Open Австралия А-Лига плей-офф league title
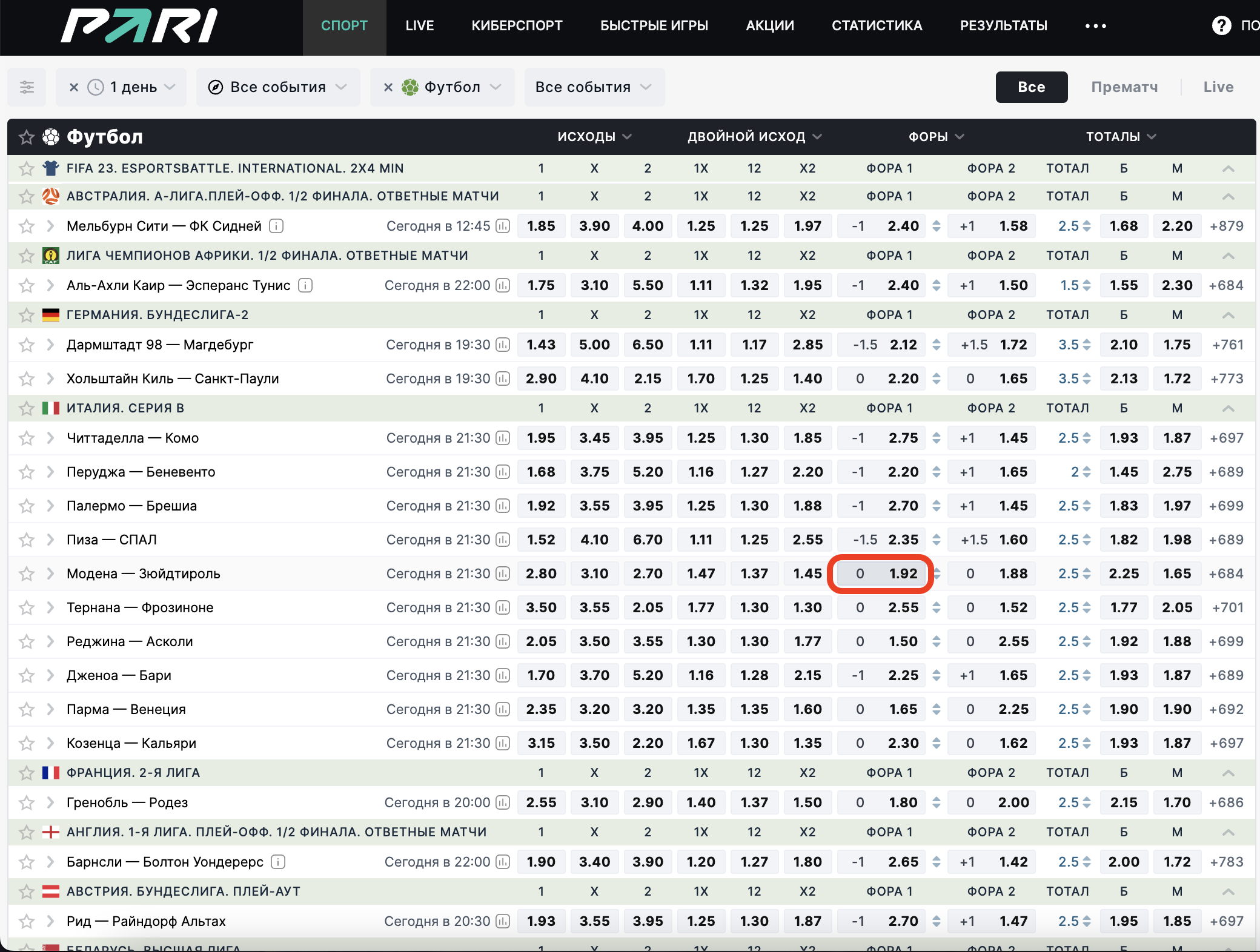The height and width of the screenshot is (952, 1260). coord(283,196)
